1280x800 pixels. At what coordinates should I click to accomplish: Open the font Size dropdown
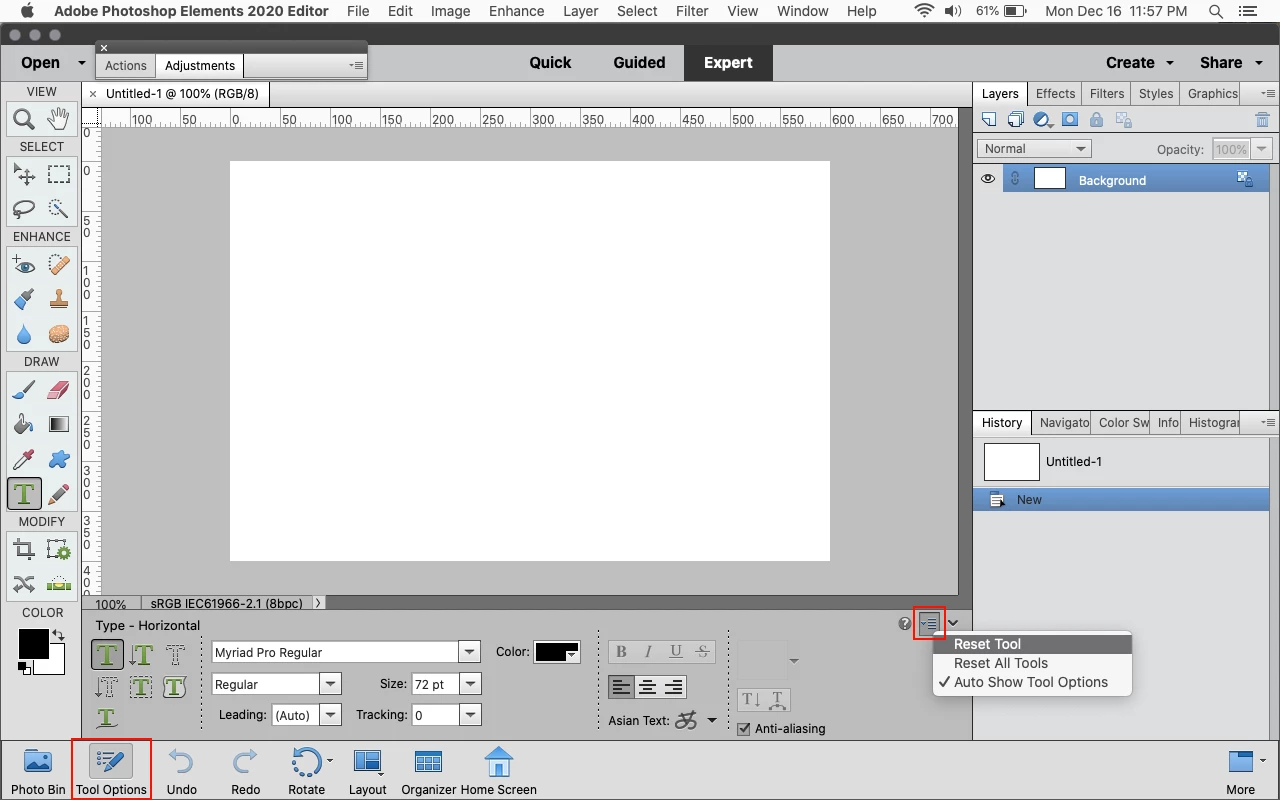click(470, 684)
